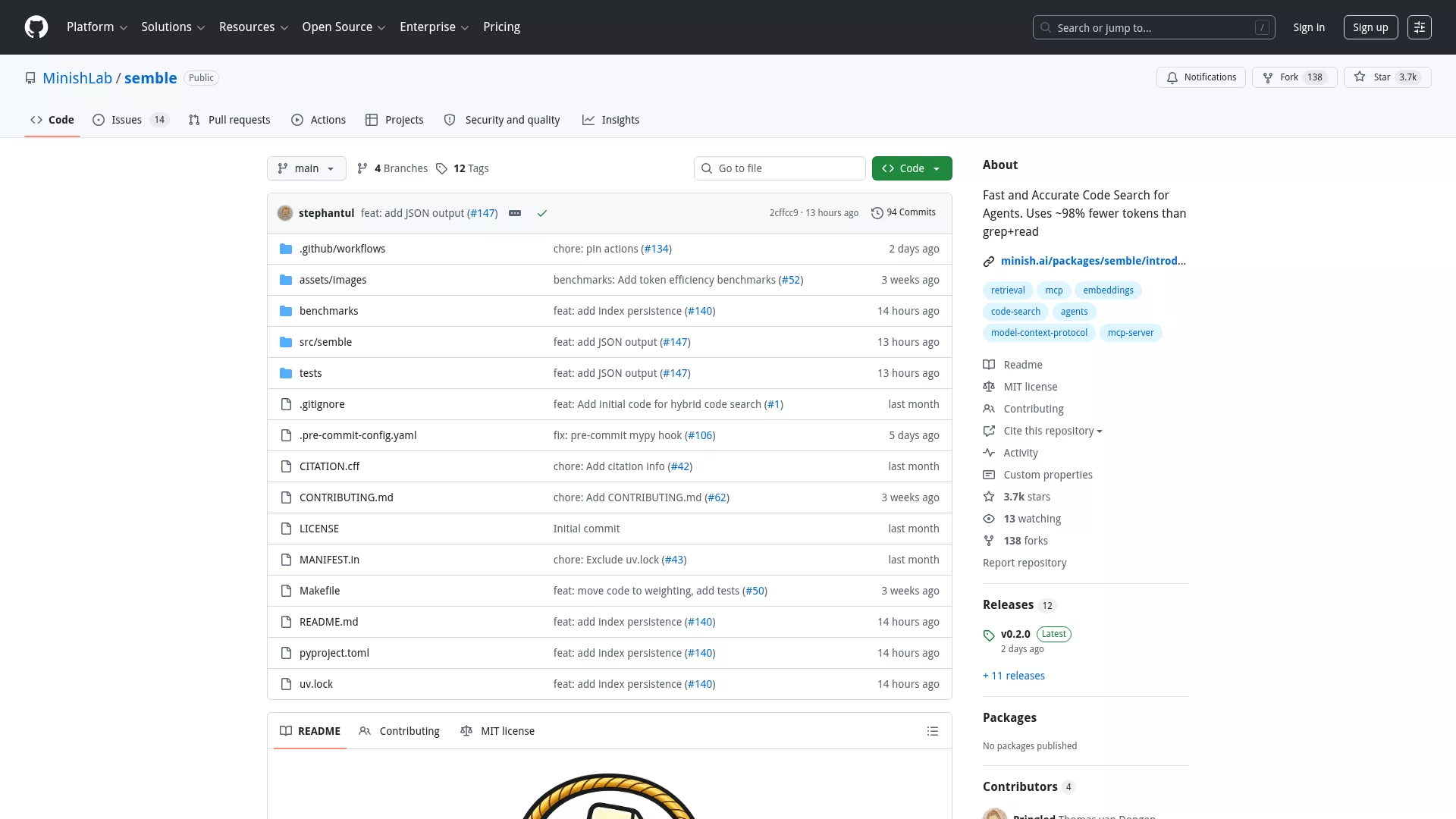Expand the green Code dropdown button

912,168
